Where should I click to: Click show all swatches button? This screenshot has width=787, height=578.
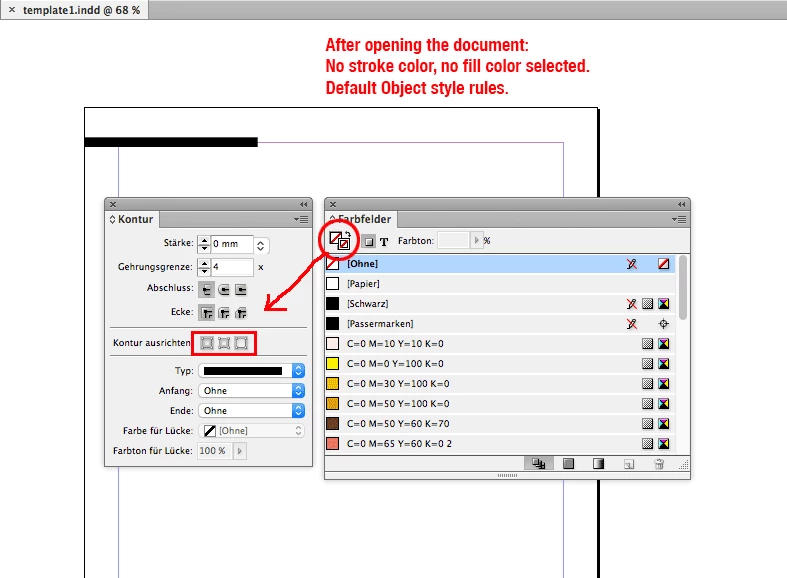pyautogui.click(x=539, y=464)
